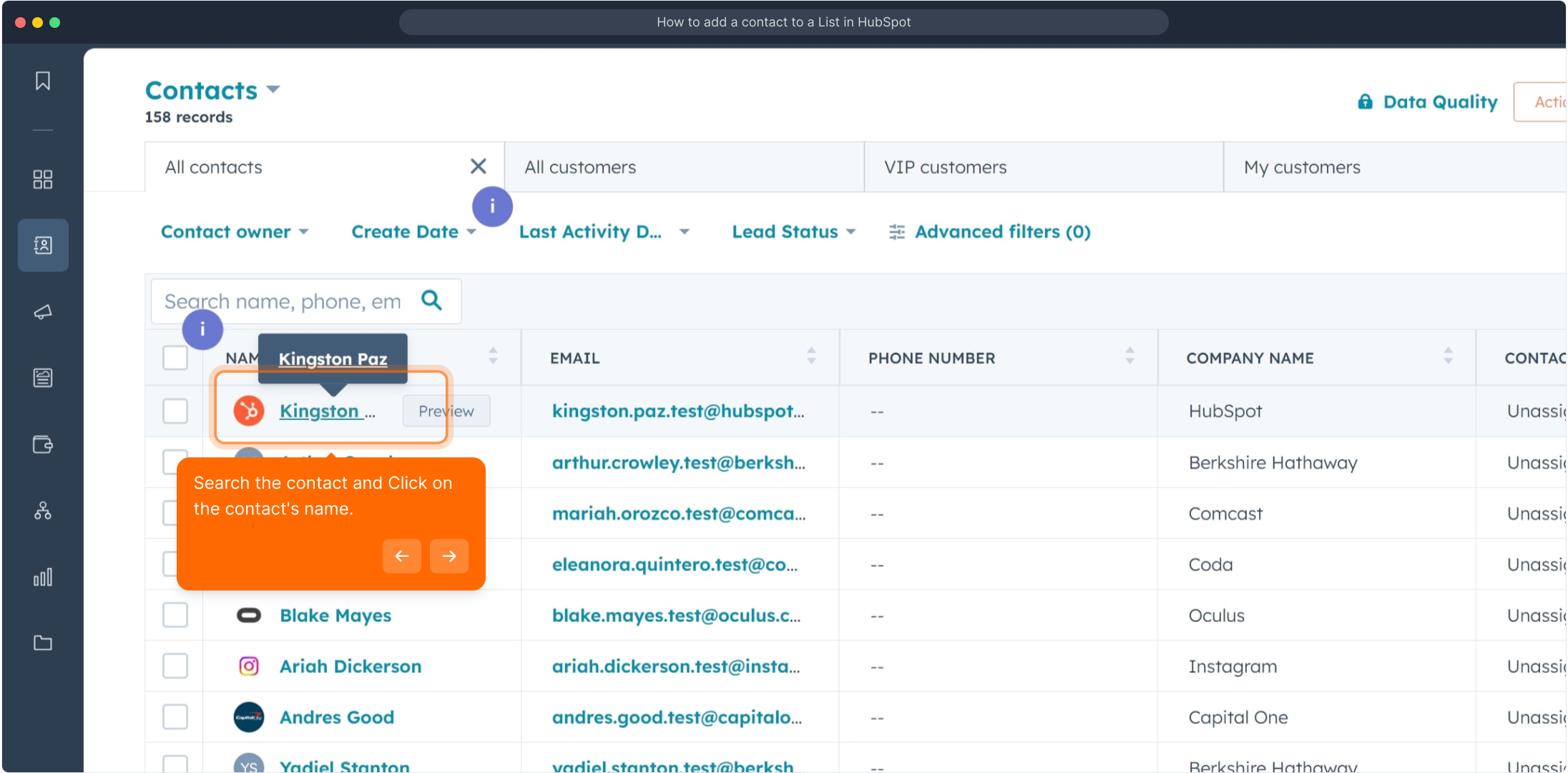Toggle the select-all contacts checkbox
This screenshot has height=773, width=1568.
pos(175,358)
